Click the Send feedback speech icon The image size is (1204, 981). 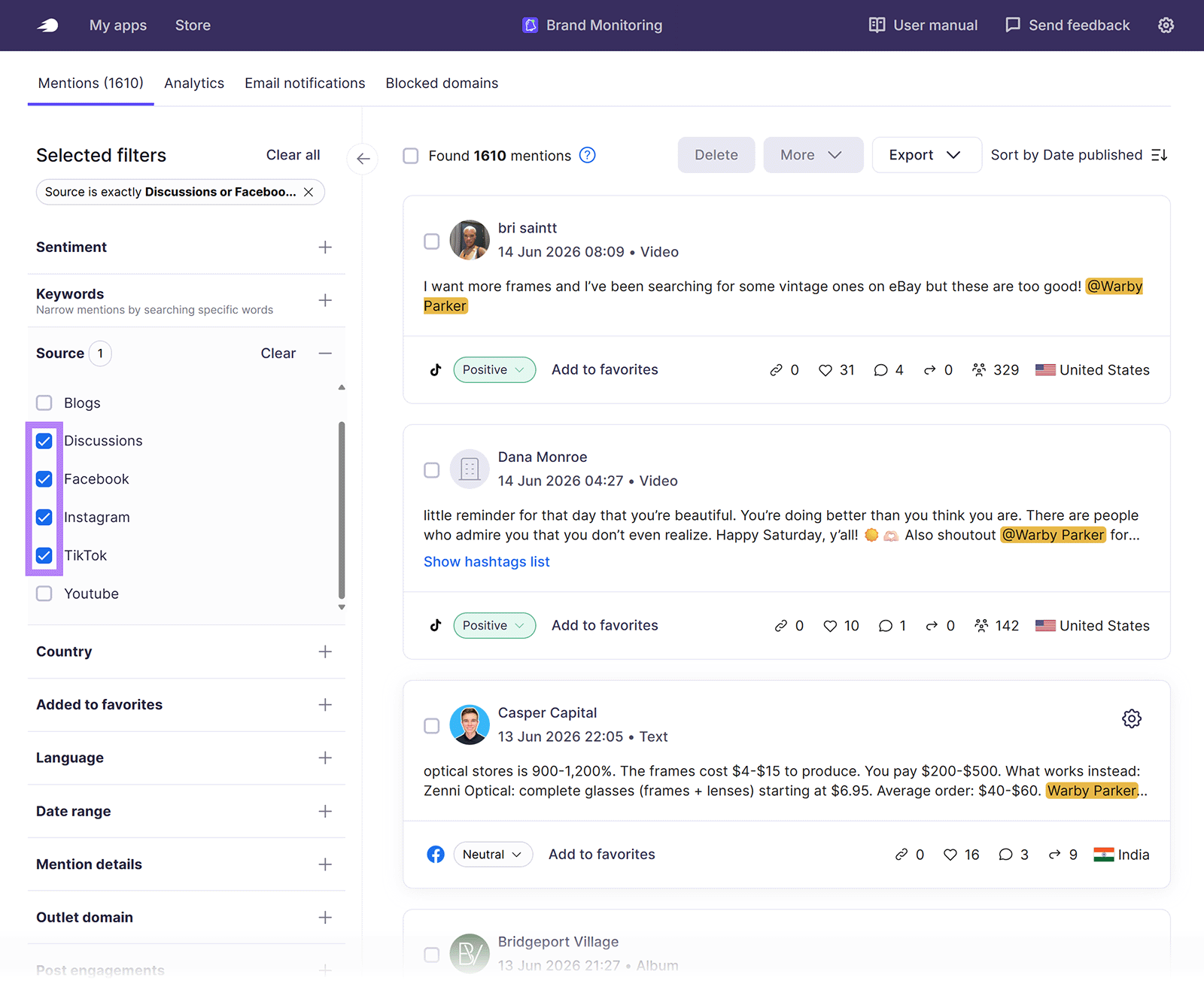[1013, 26]
